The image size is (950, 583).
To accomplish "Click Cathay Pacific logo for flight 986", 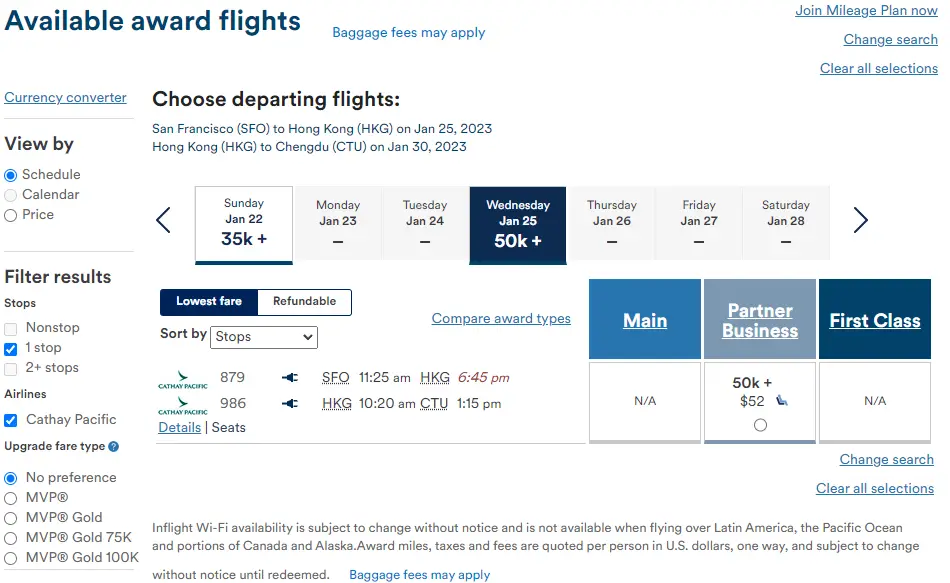I will (x=182, y=405).
